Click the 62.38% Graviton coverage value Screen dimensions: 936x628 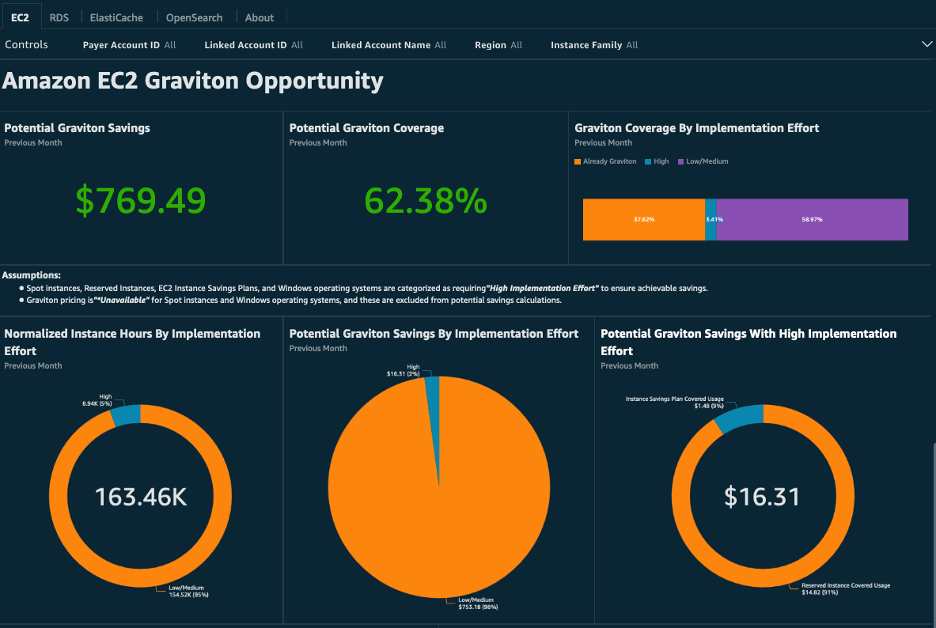click(425, 201)
